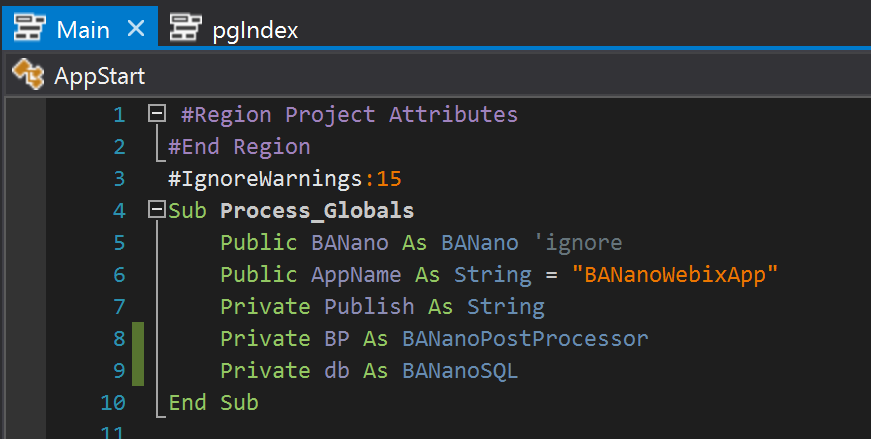Click the Process_Globals sub name

316,211
